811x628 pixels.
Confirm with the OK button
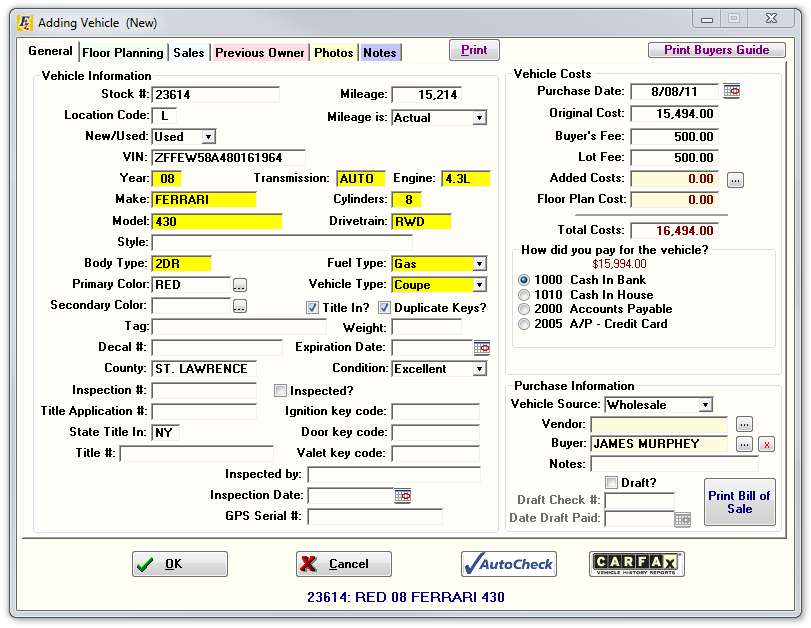click(179, 564)
